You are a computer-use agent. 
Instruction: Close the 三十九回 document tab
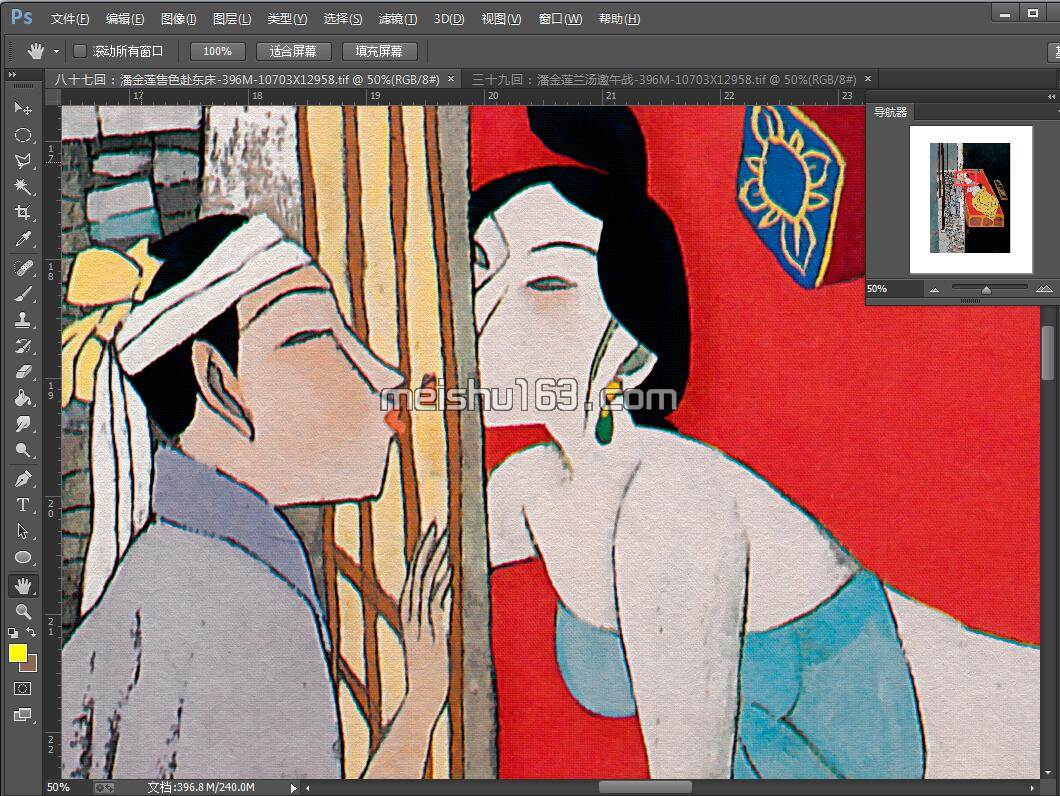tap(868, 79)
